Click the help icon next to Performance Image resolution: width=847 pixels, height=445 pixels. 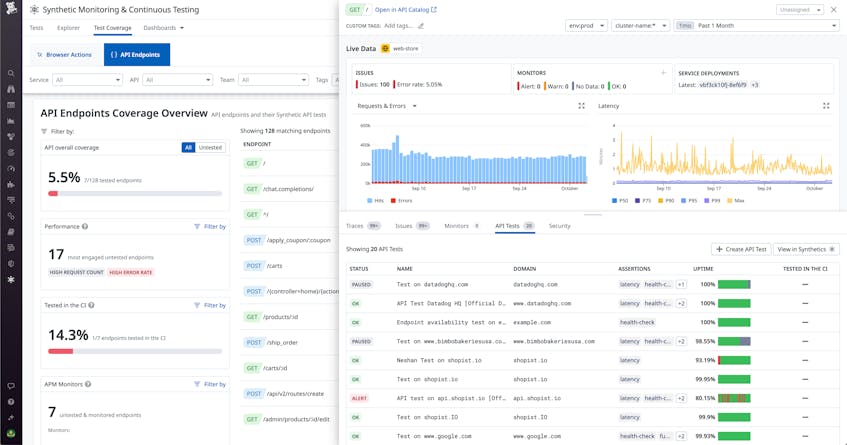click(85, 226)
